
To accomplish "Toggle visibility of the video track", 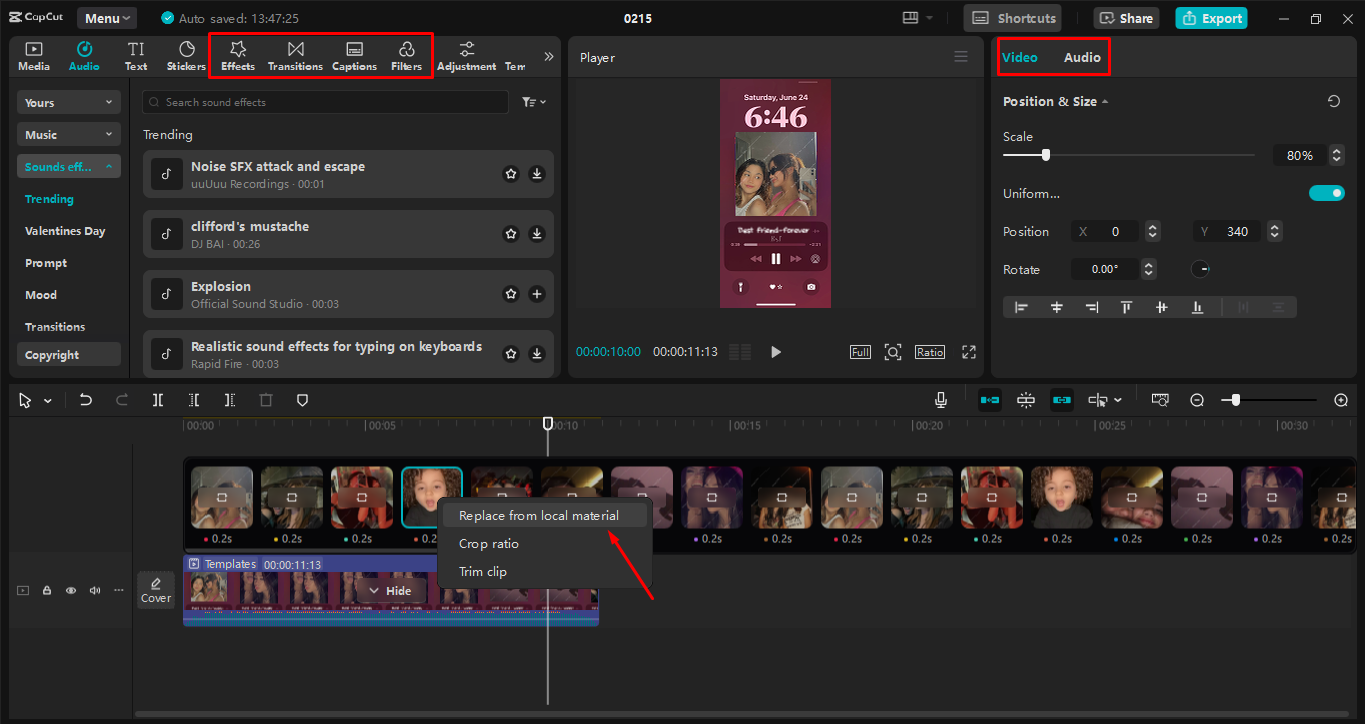I will 70,590.
